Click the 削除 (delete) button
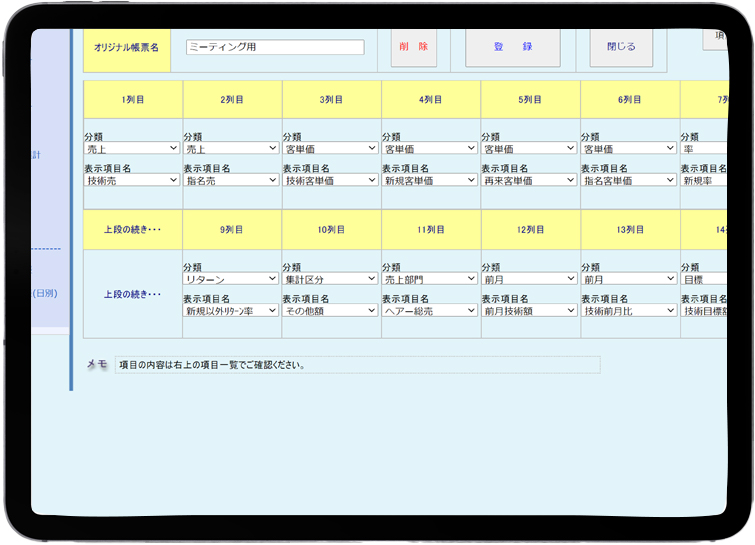The width and height of the screenshot is (755, 545). (413, 47)
